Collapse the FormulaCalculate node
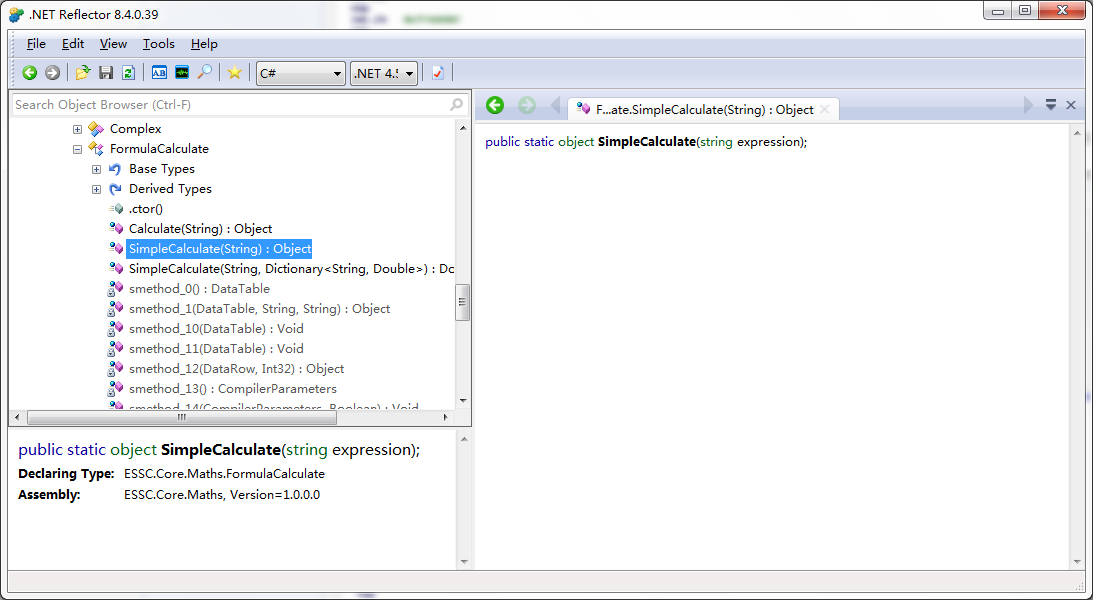Image resolution: width=1093 pixels, height=600 pixels. click(77, 149)
